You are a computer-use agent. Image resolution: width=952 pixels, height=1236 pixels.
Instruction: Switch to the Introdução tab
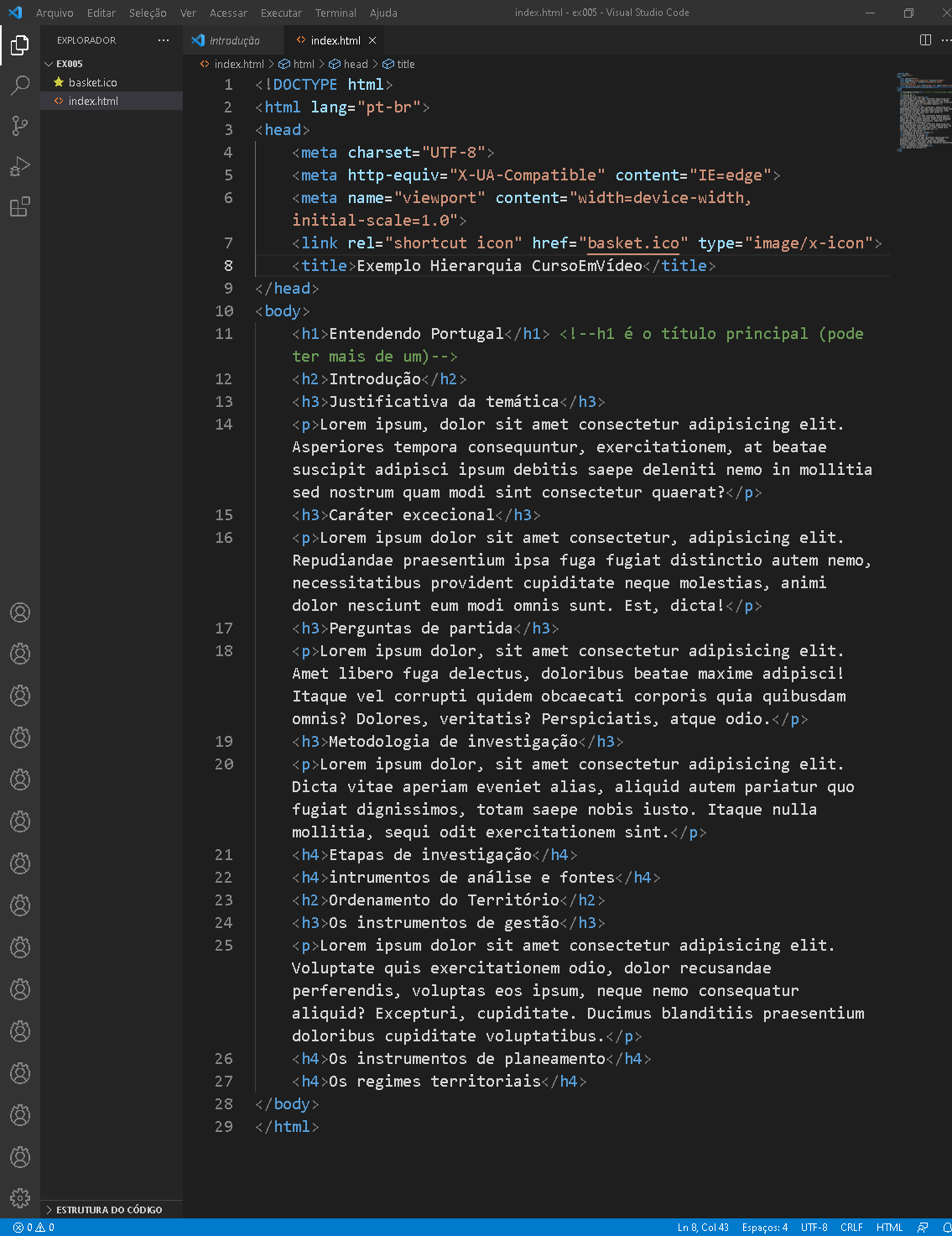click(233, 40)
